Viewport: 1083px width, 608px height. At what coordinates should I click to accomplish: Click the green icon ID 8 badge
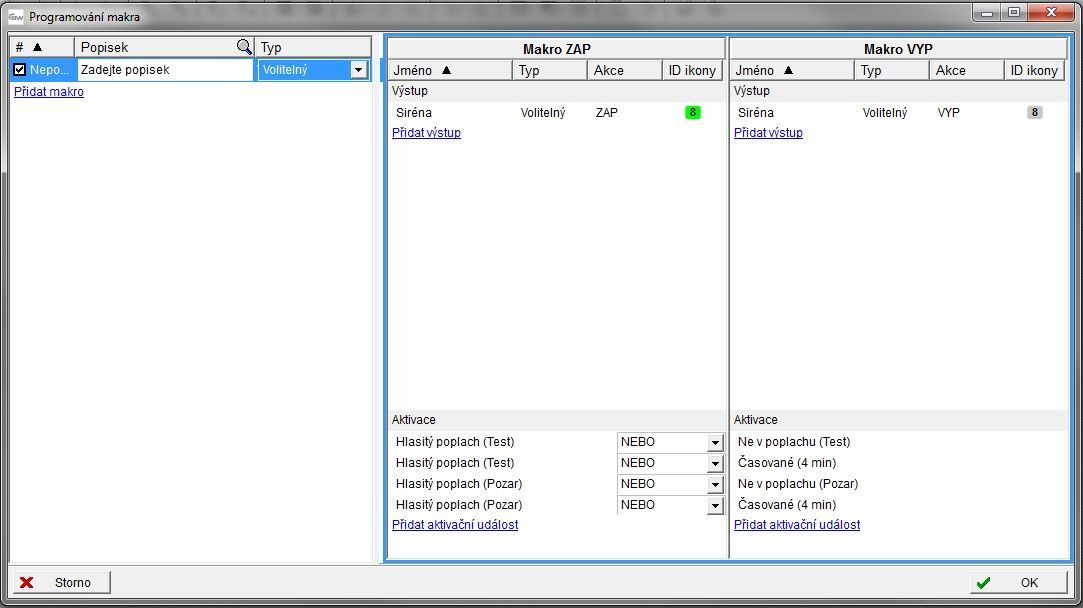click(x=692, y=113)
